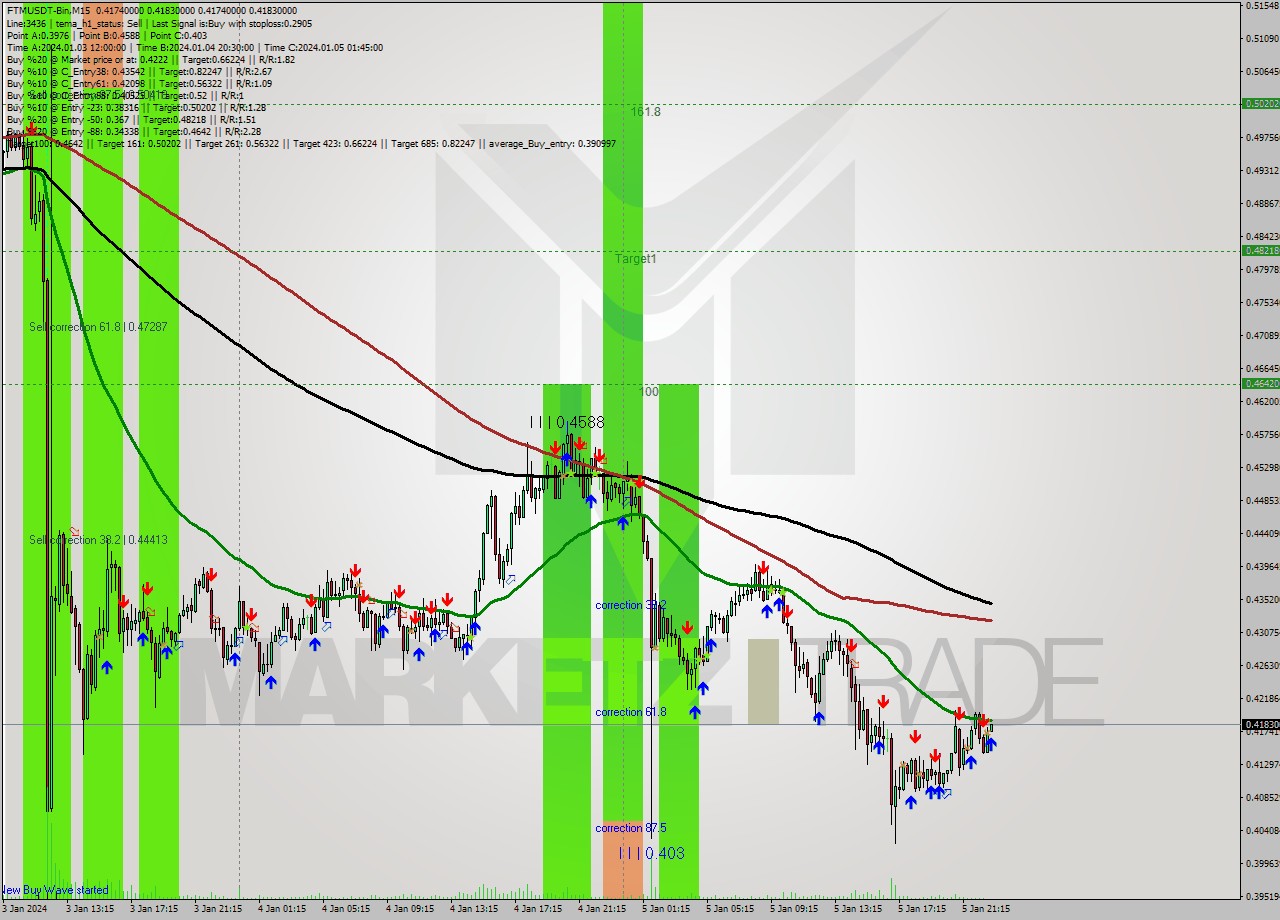Click the '5 Jan 09:15' time axis label
The width and height of the screenshot is (1280, 920).
pyautogui.click(x=793, y=910)
